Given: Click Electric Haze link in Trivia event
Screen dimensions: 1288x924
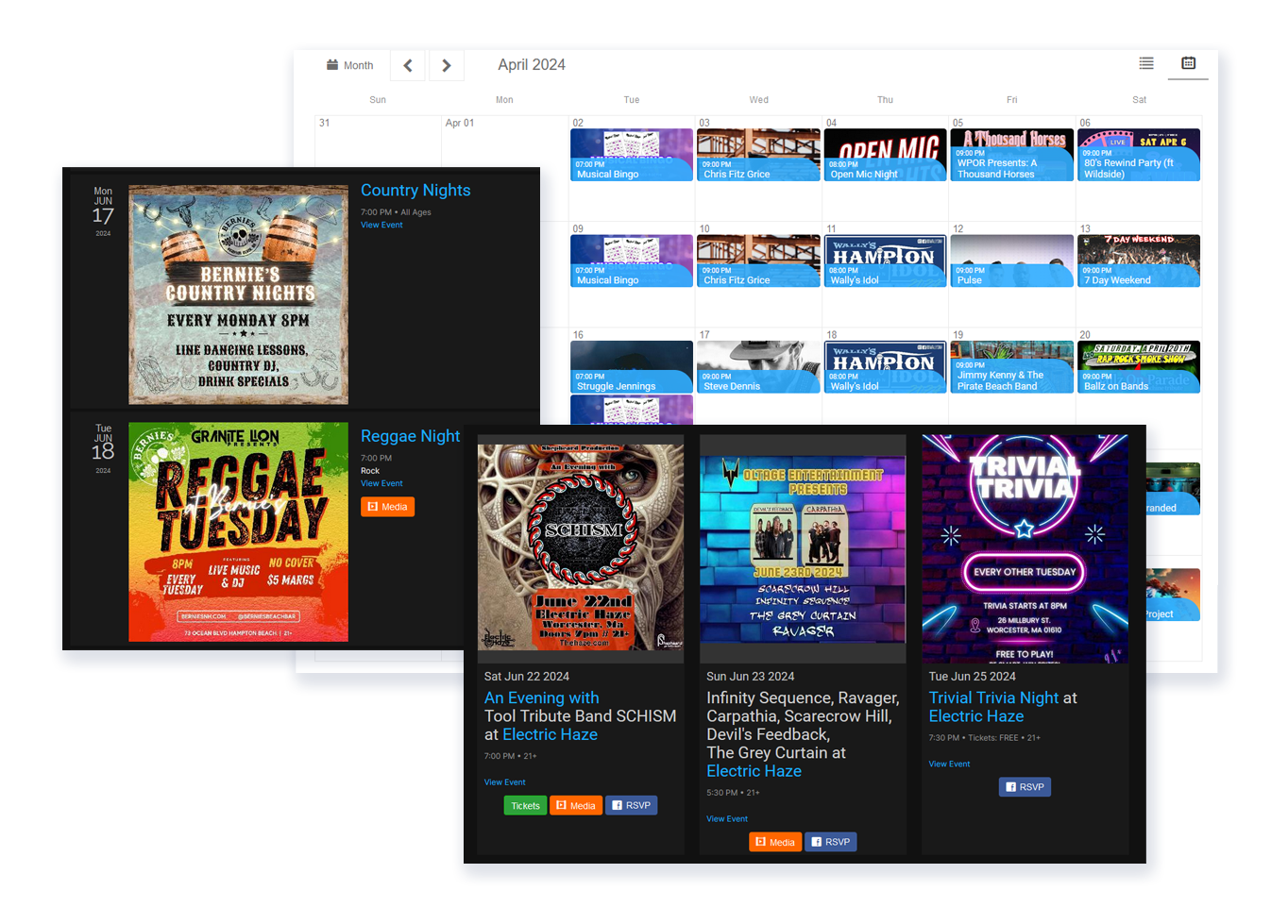Looking at the screenshot, I should tap(975, 716).
